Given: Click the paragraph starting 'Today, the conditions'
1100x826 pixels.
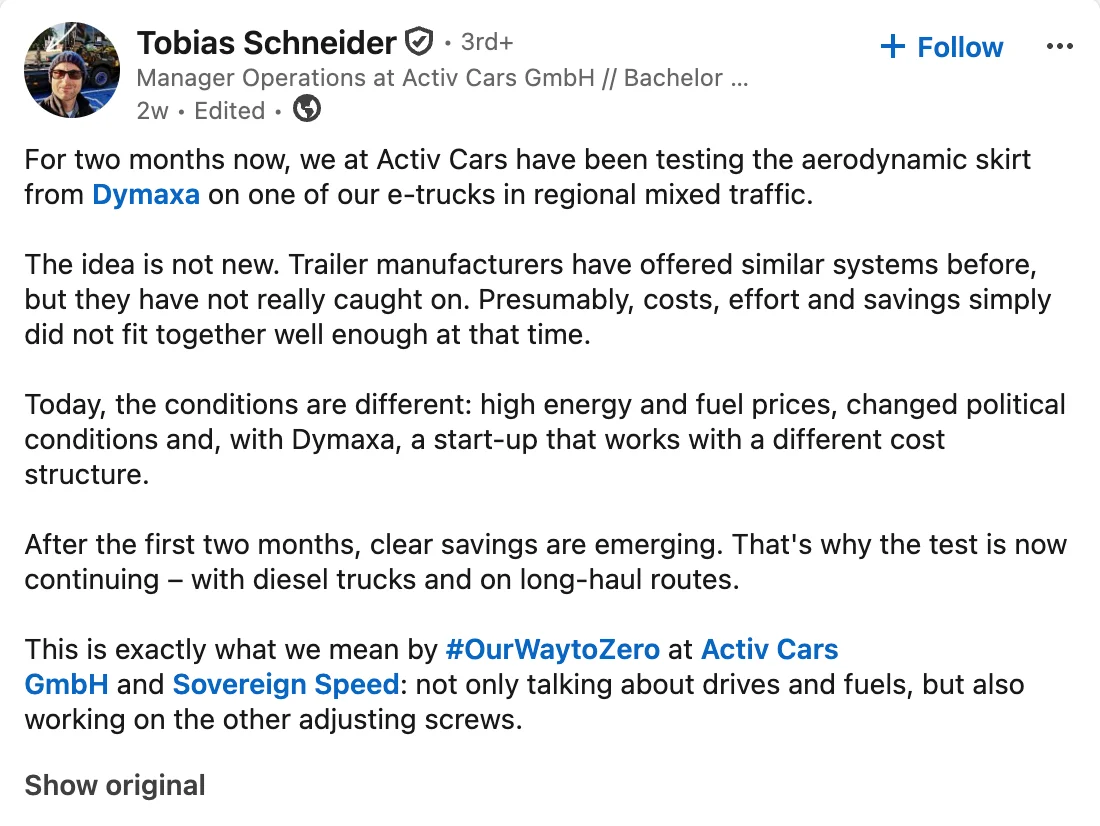Looking at the screenshot, I should click(545, 439).
